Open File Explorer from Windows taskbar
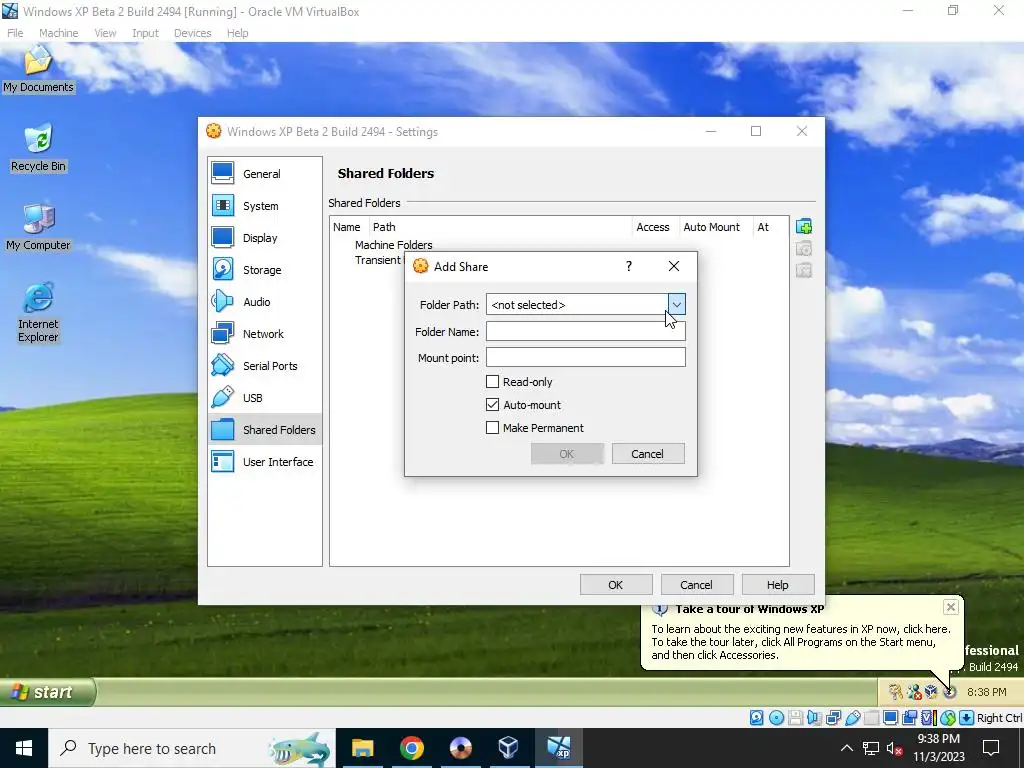The width and height of the screenshot is (1024, 768). [362, 748]
